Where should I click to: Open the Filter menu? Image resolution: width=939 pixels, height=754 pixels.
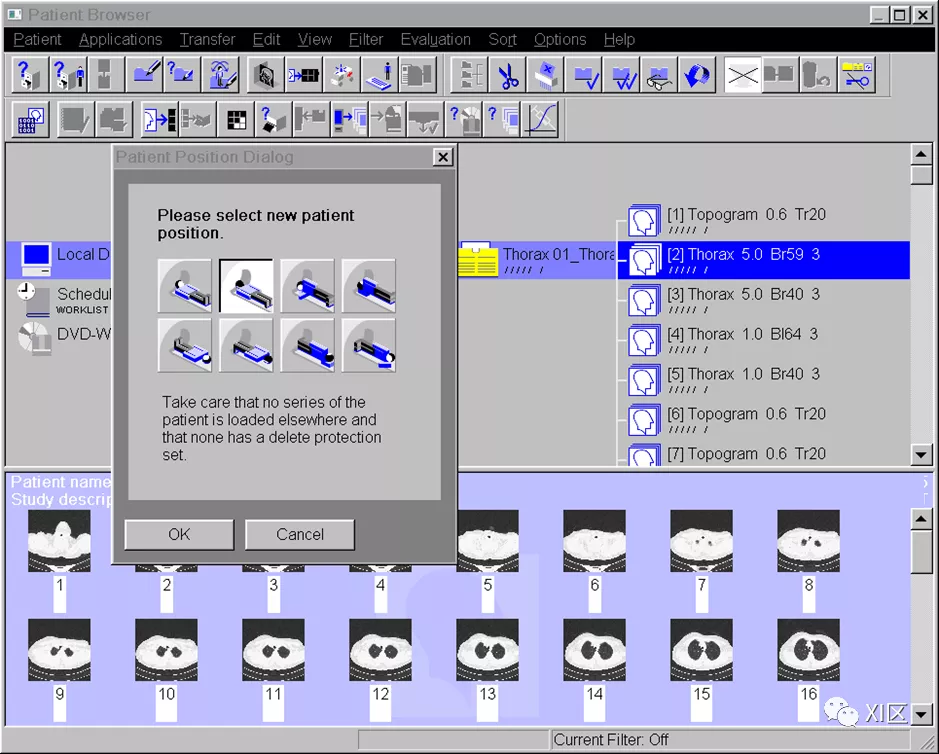(366, 39)
